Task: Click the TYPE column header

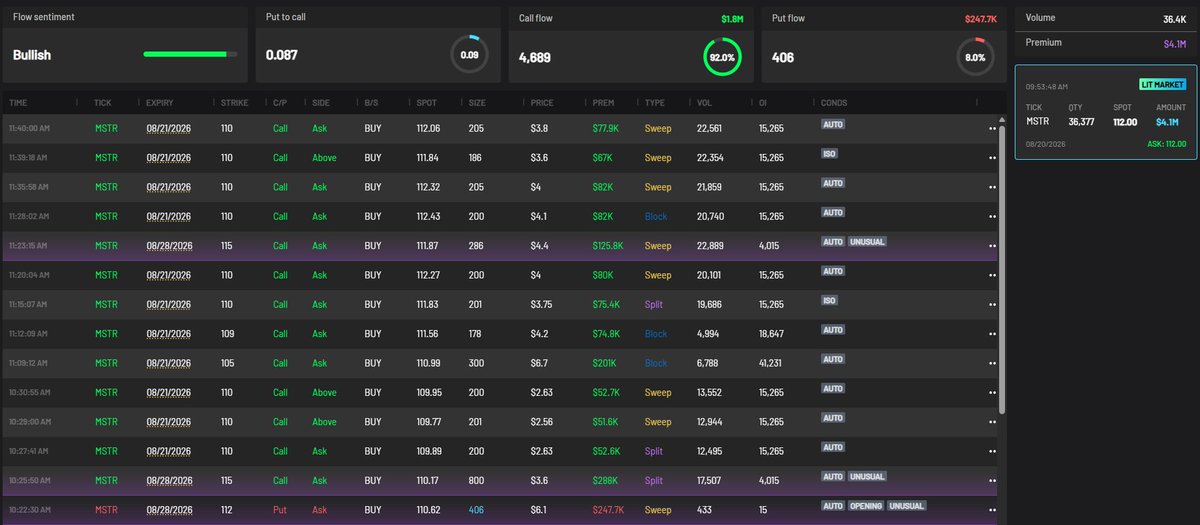Action: click(x=654, y=103)
